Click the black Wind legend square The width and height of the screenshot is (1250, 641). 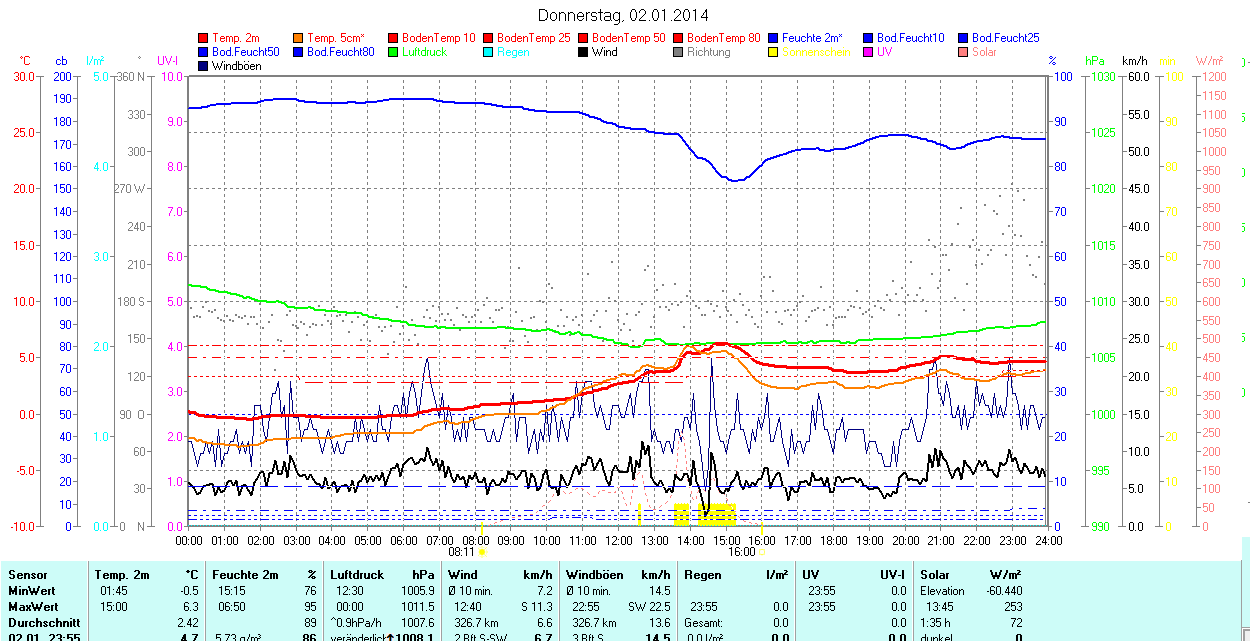[583, 52]
